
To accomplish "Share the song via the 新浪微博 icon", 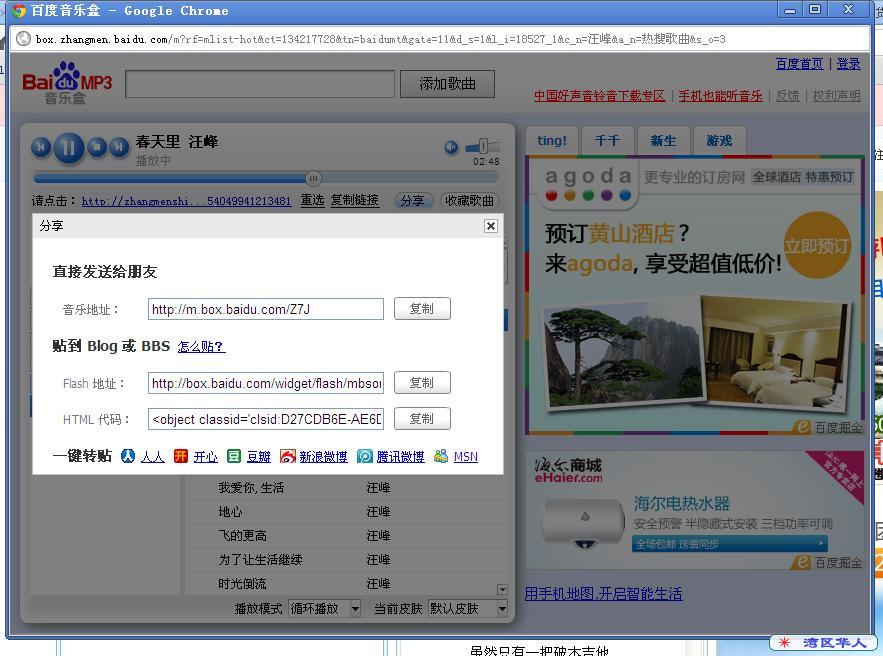I will click(287, 456).
